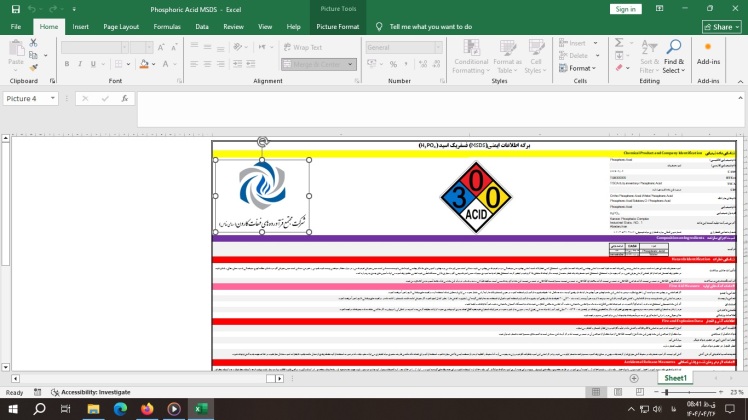Toggle Page Layout view in status bar
This screenshot has width=748, height=420.
pos(620,393)
